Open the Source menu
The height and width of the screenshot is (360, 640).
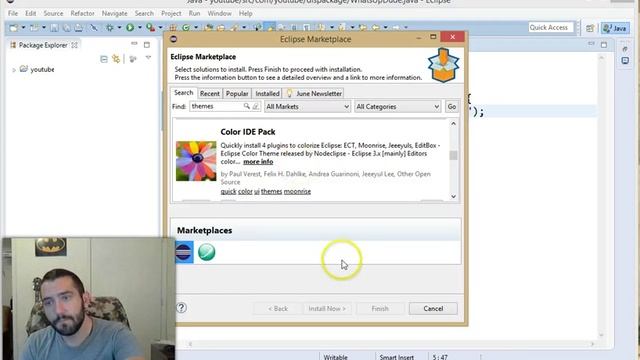click(53, 13)
